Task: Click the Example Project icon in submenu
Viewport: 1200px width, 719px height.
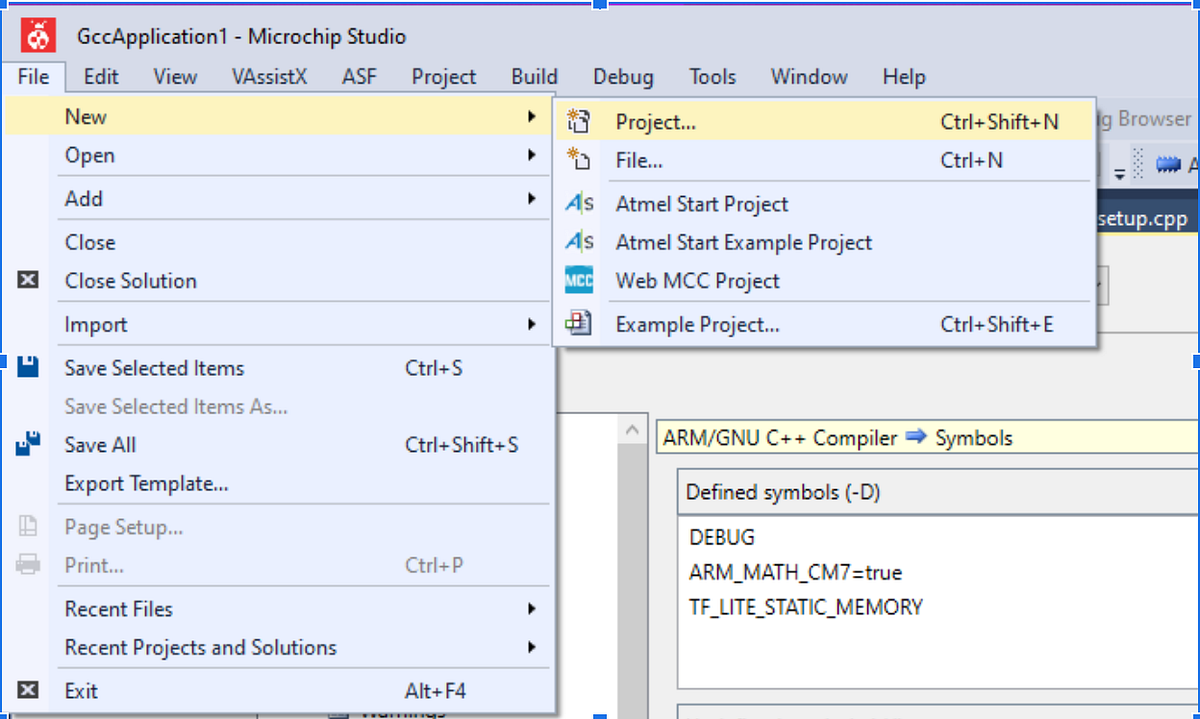Action: click(579, 324)
